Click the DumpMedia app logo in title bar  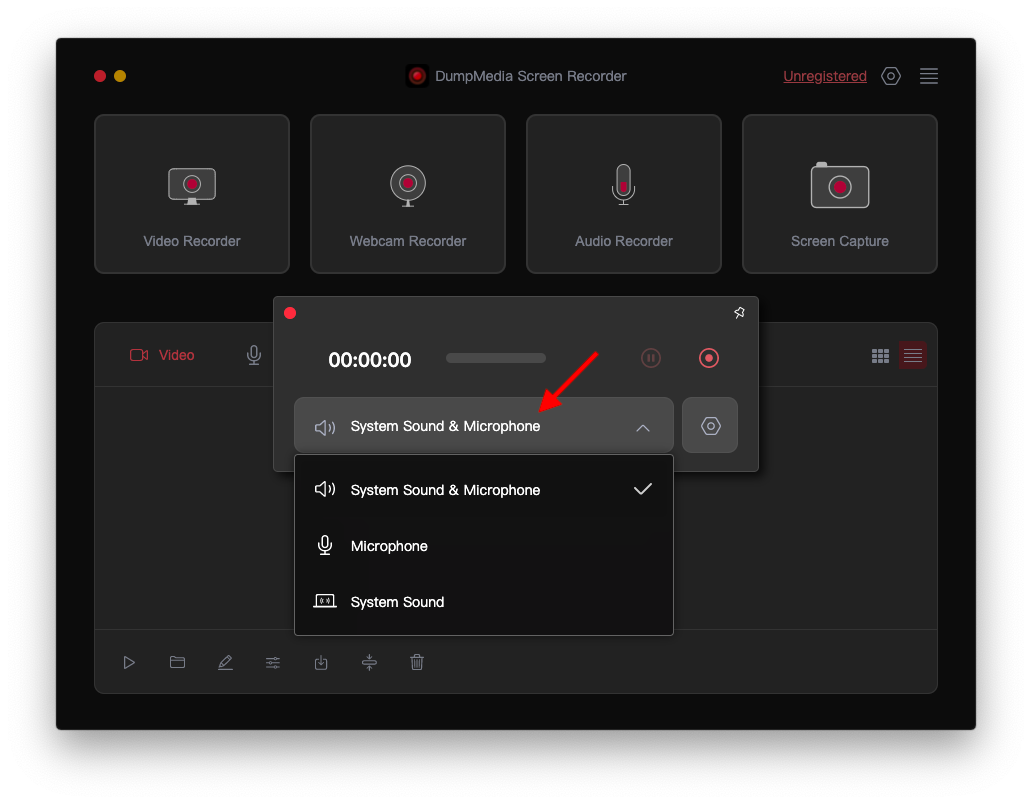[x=417, y=76]
